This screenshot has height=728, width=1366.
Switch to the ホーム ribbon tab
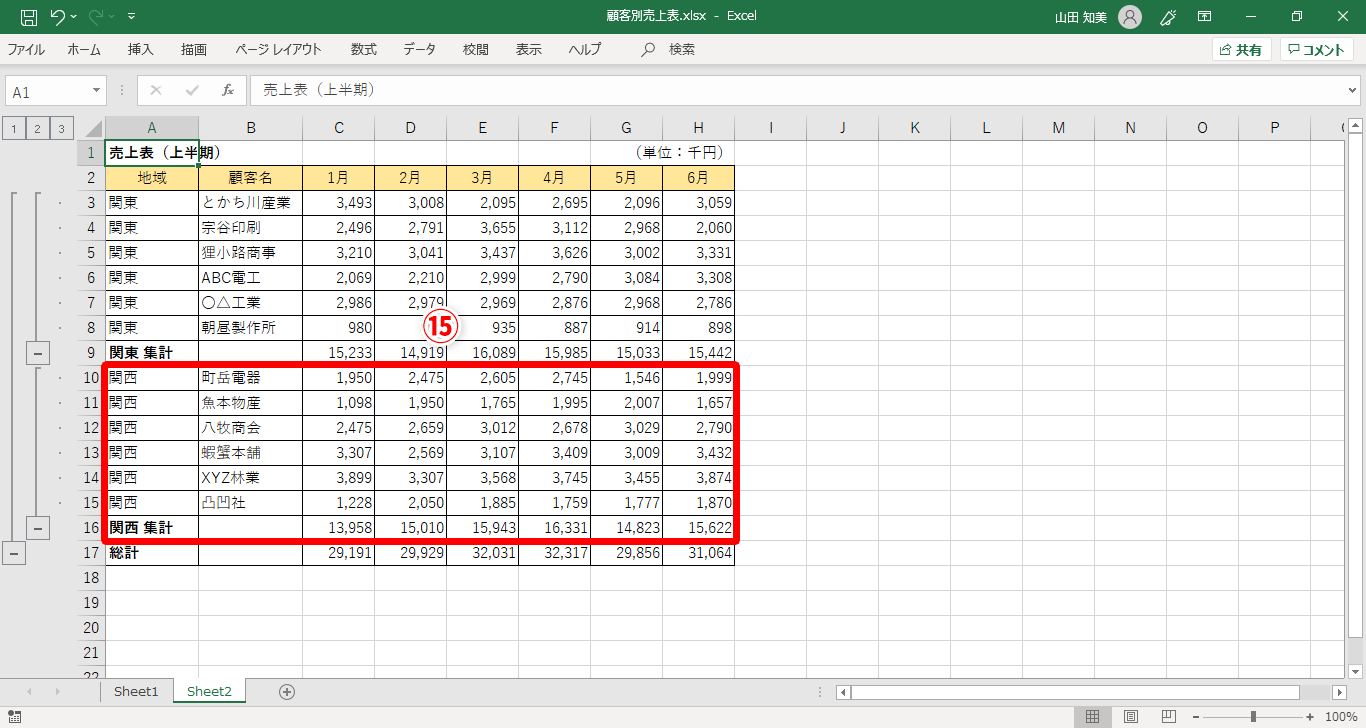84,49
